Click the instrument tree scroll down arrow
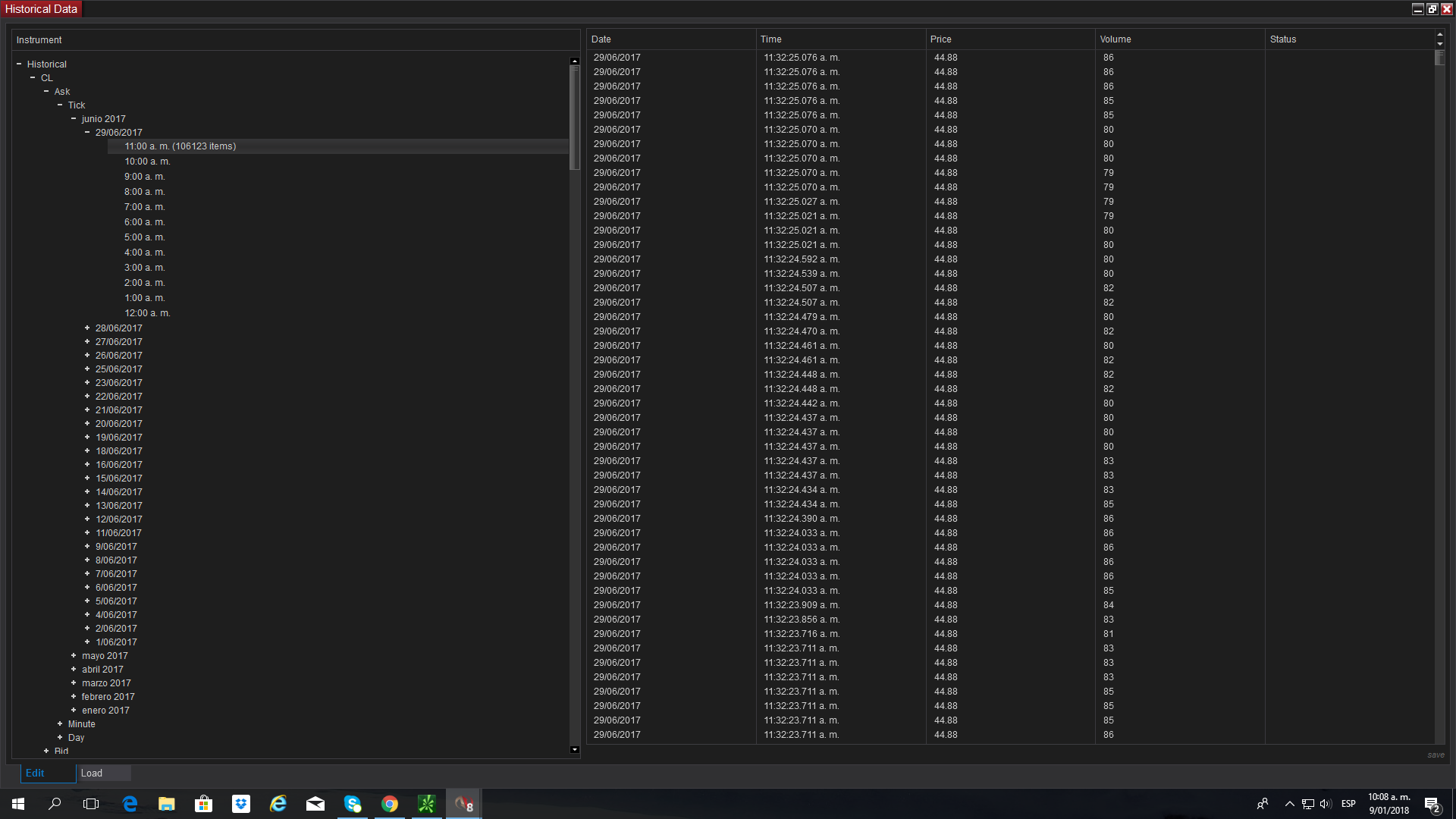The width and height of the screenshot is (1456, 819). pos(574,749)
